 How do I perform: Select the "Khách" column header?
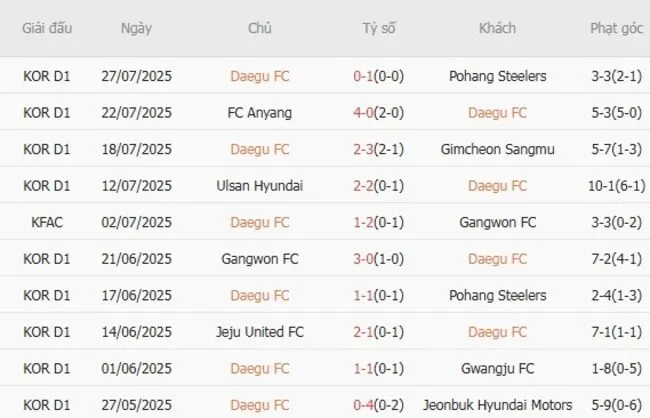coord(497,28)
